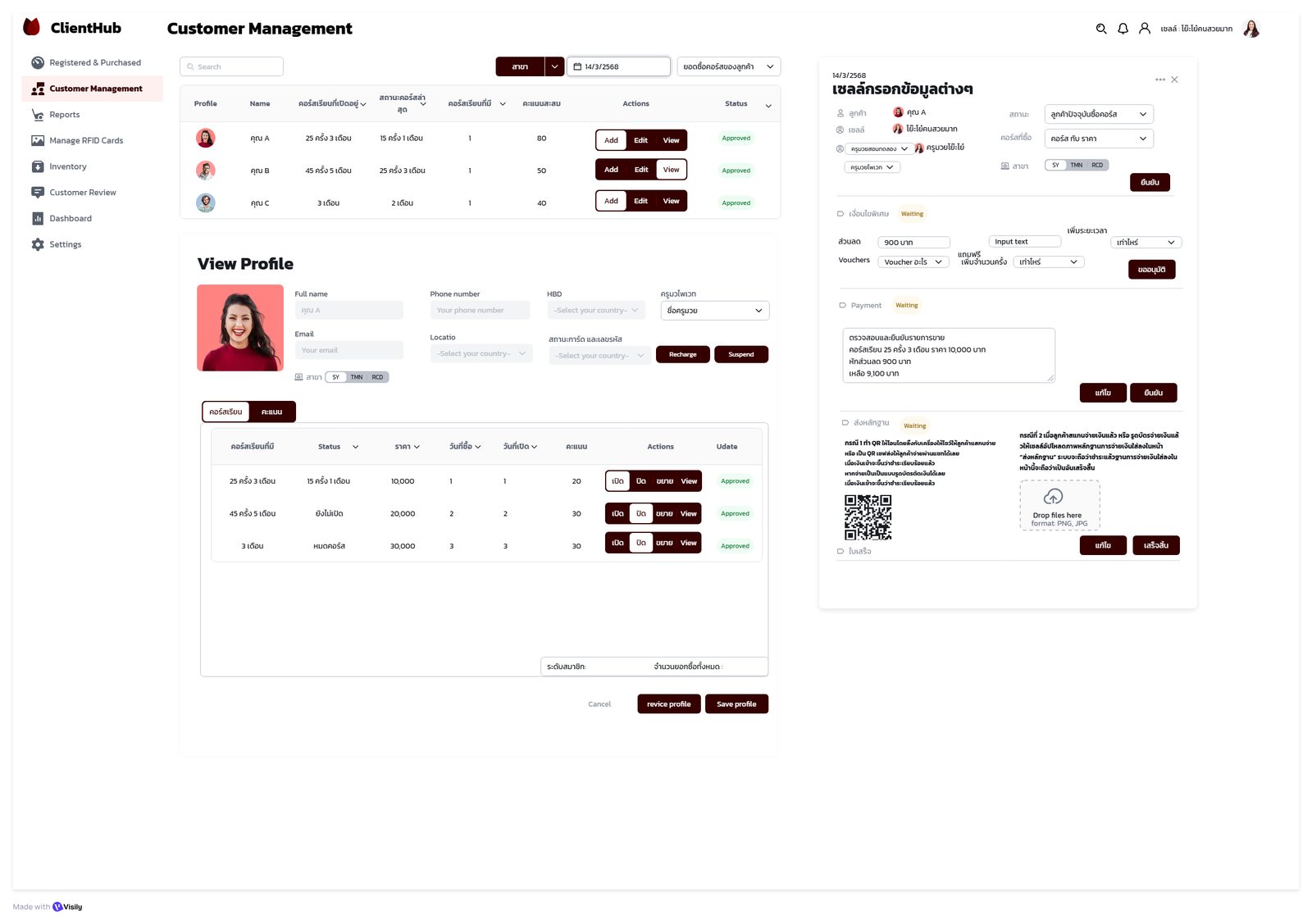Screen dimensions: 1312x924
Task: Select RCD branch in the View Profile toggle
Action: [x=377, y=377]
